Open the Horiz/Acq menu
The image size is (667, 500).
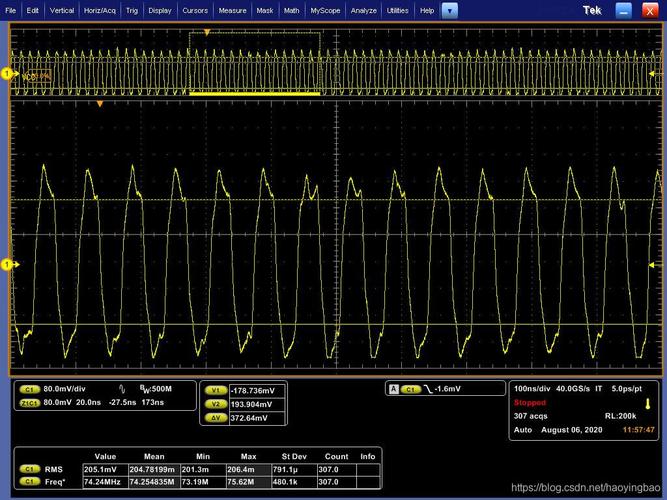click(x=100, y=11)
